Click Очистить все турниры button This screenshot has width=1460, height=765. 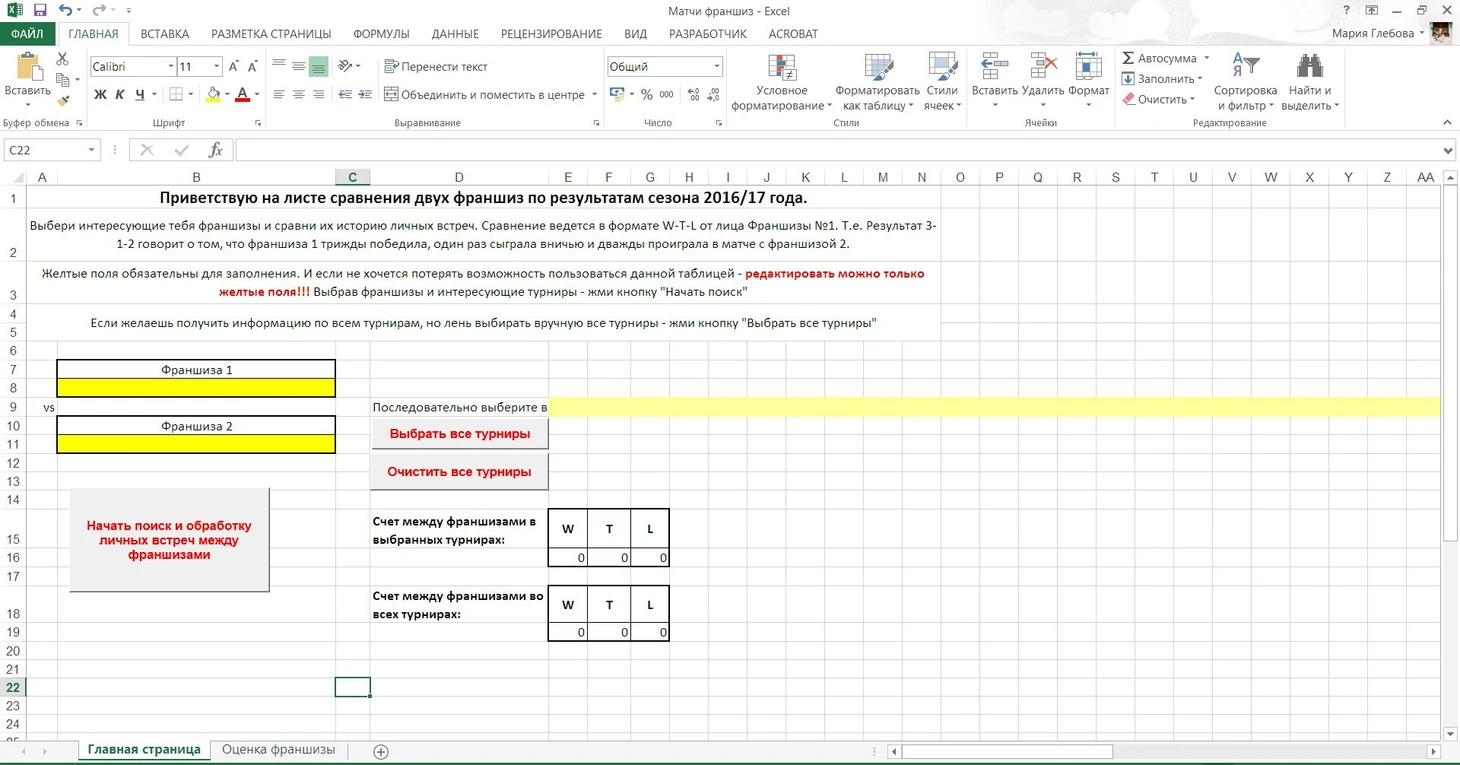click(459, 472)
